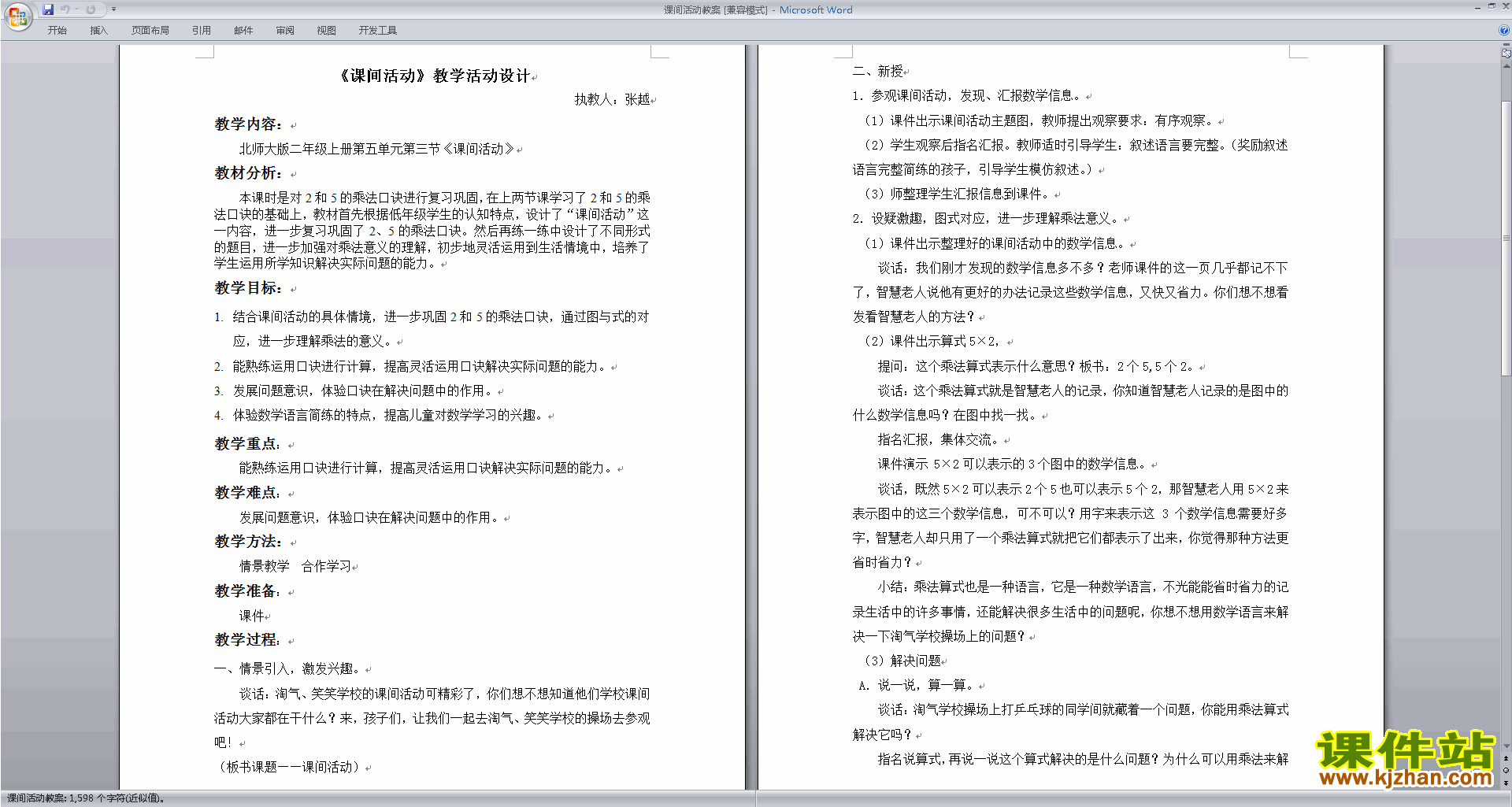Image resolution: width=1512 pixels, height=807 pixels.
Task: Click heading '教学准备:'
Action: [x=248, y=590]
